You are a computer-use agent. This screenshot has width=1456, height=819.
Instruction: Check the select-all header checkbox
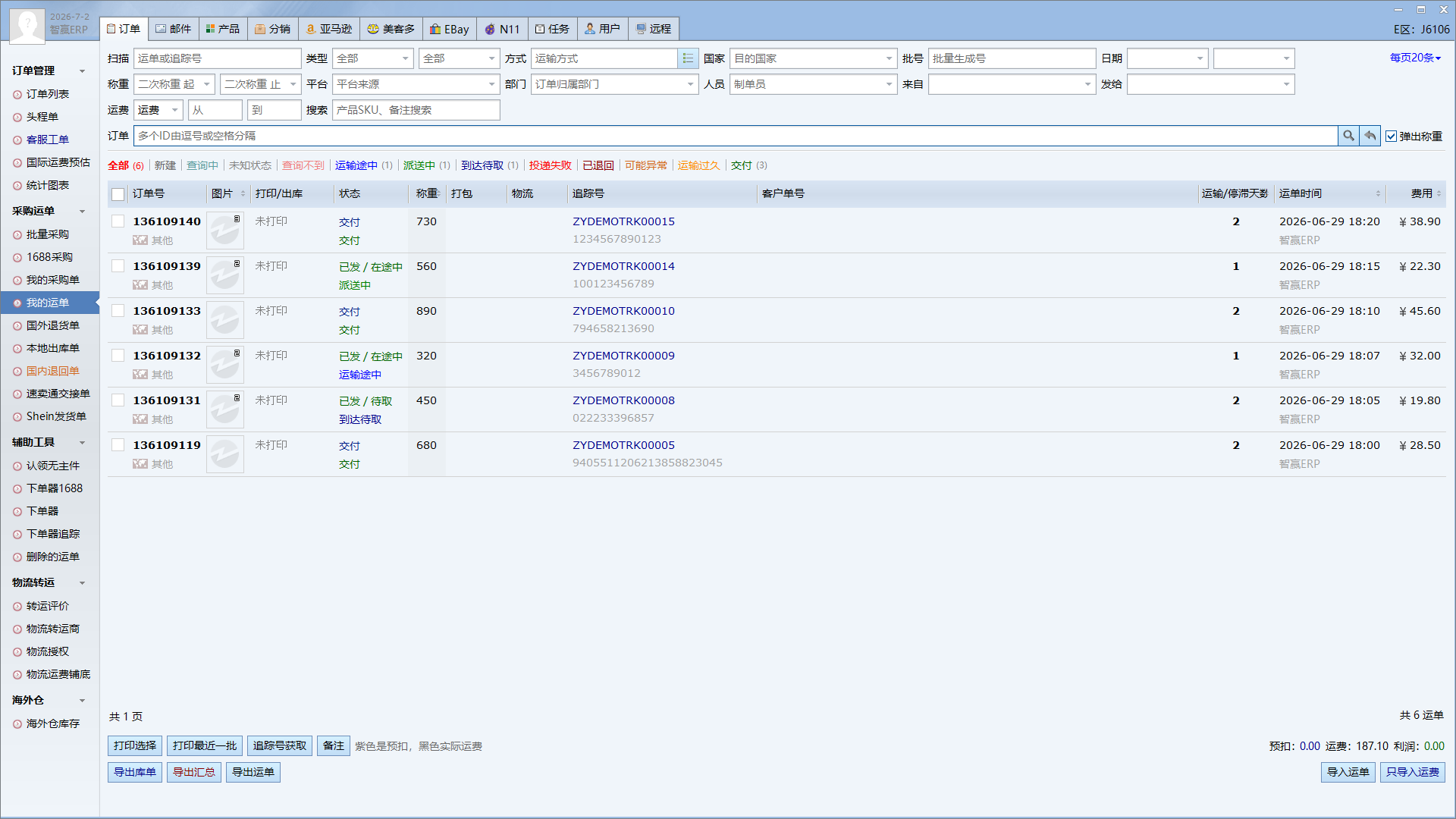point(118,194)
